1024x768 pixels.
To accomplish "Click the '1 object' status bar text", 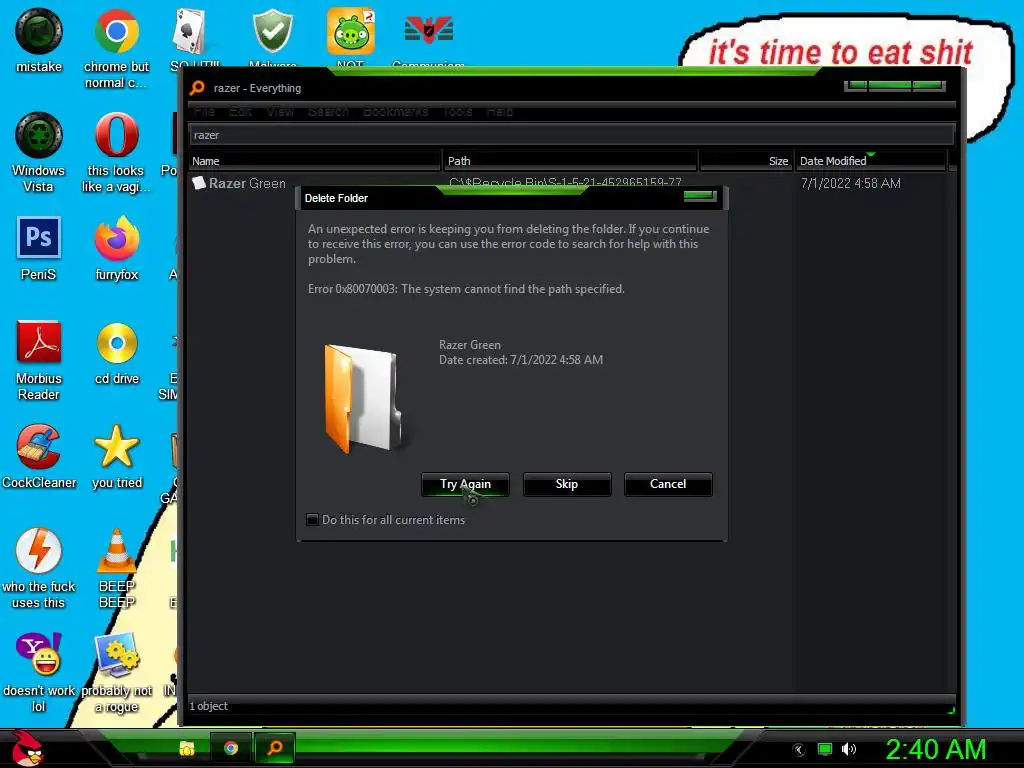I will tap(208, 706).
